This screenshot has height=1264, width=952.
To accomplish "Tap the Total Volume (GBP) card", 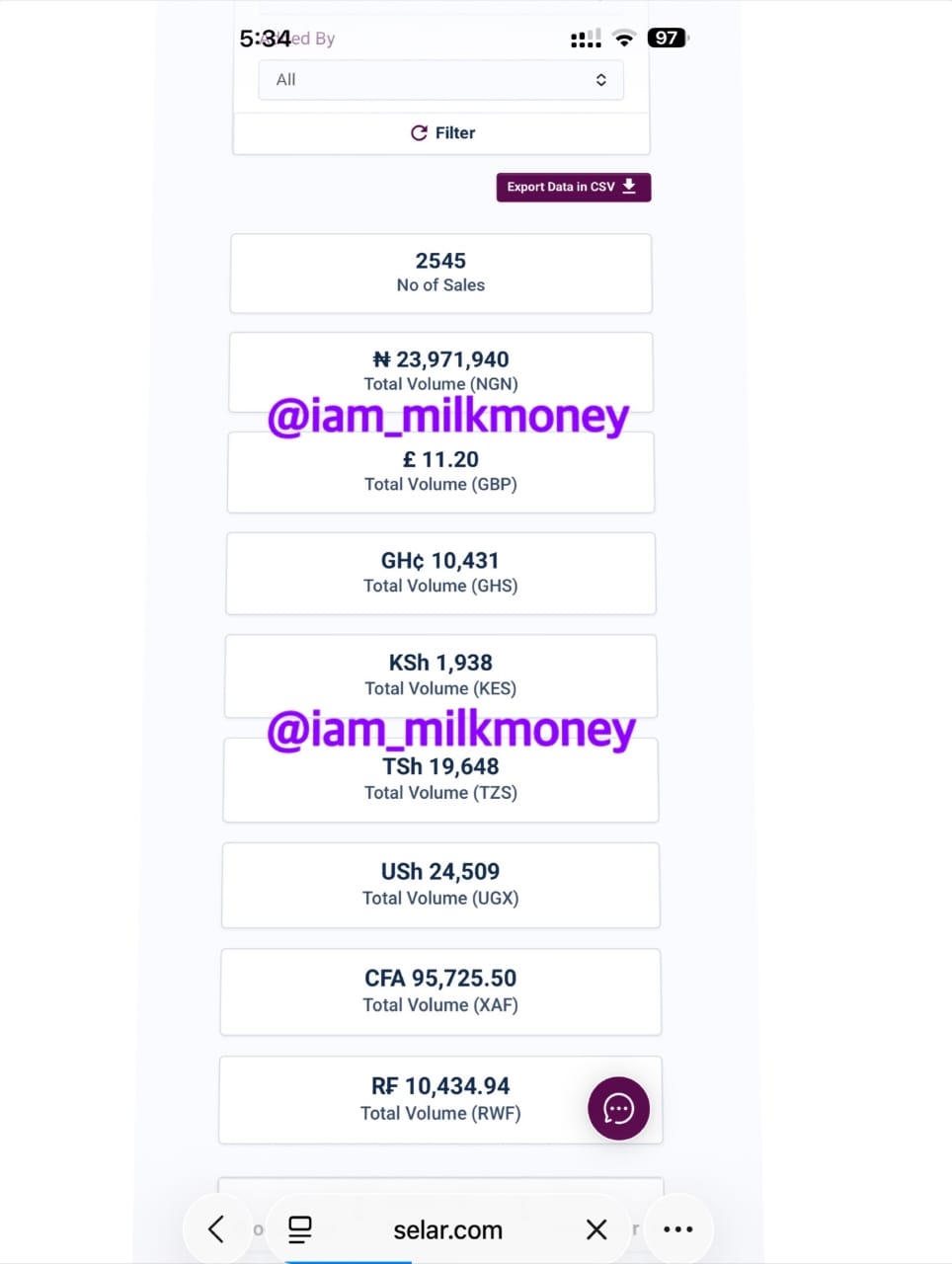I will point(440,471).
